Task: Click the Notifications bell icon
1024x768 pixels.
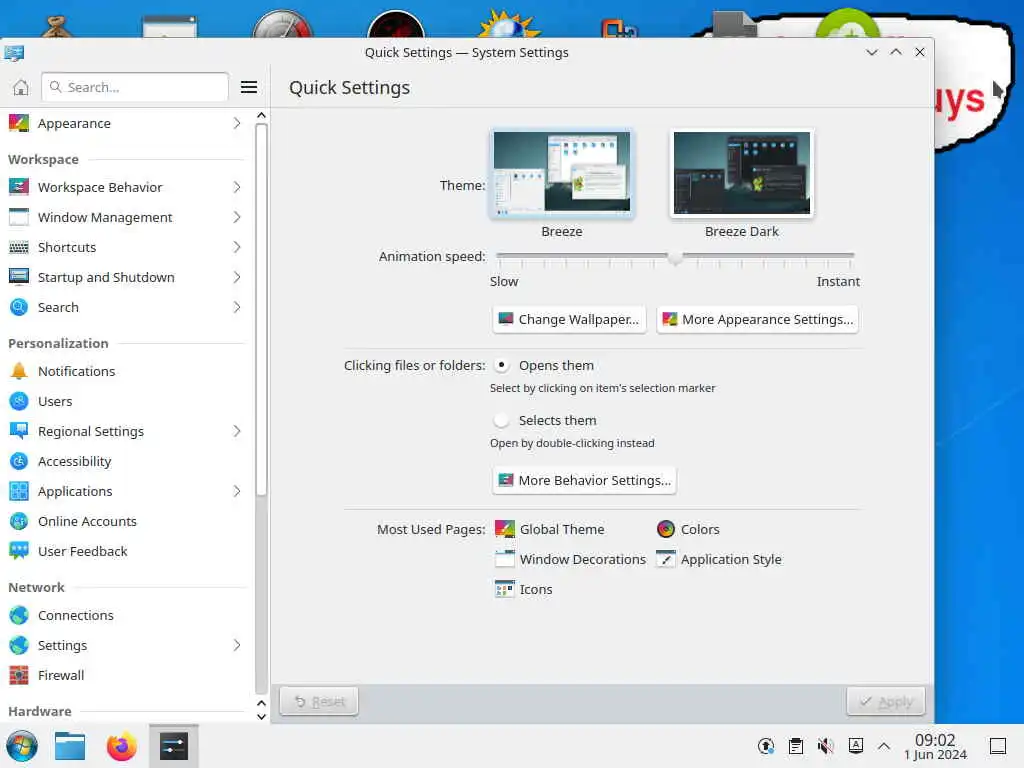Action: click(x=19, y=371)
